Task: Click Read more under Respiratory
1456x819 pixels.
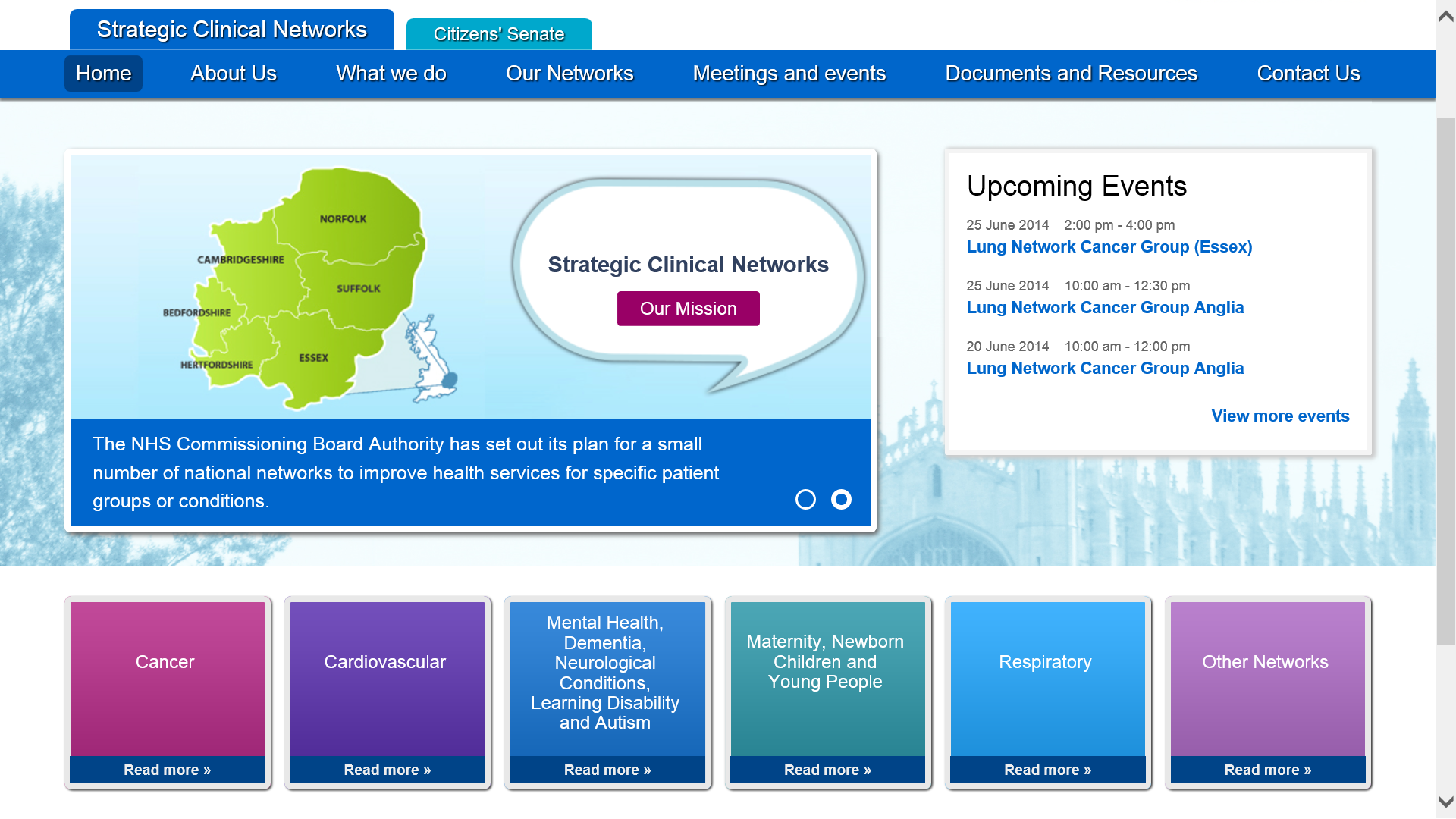Action: (x=1047, y=770)
